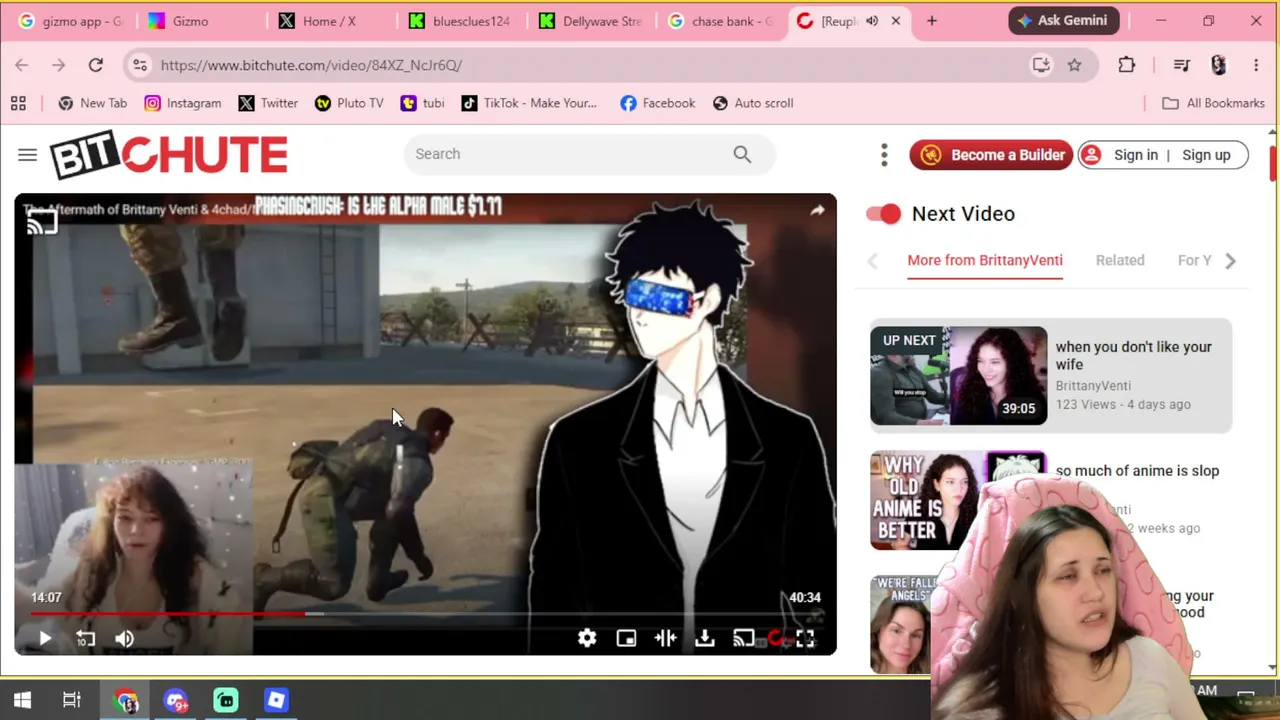
Task: Open the BitChute hamburger menu
Action: (27, 154)
